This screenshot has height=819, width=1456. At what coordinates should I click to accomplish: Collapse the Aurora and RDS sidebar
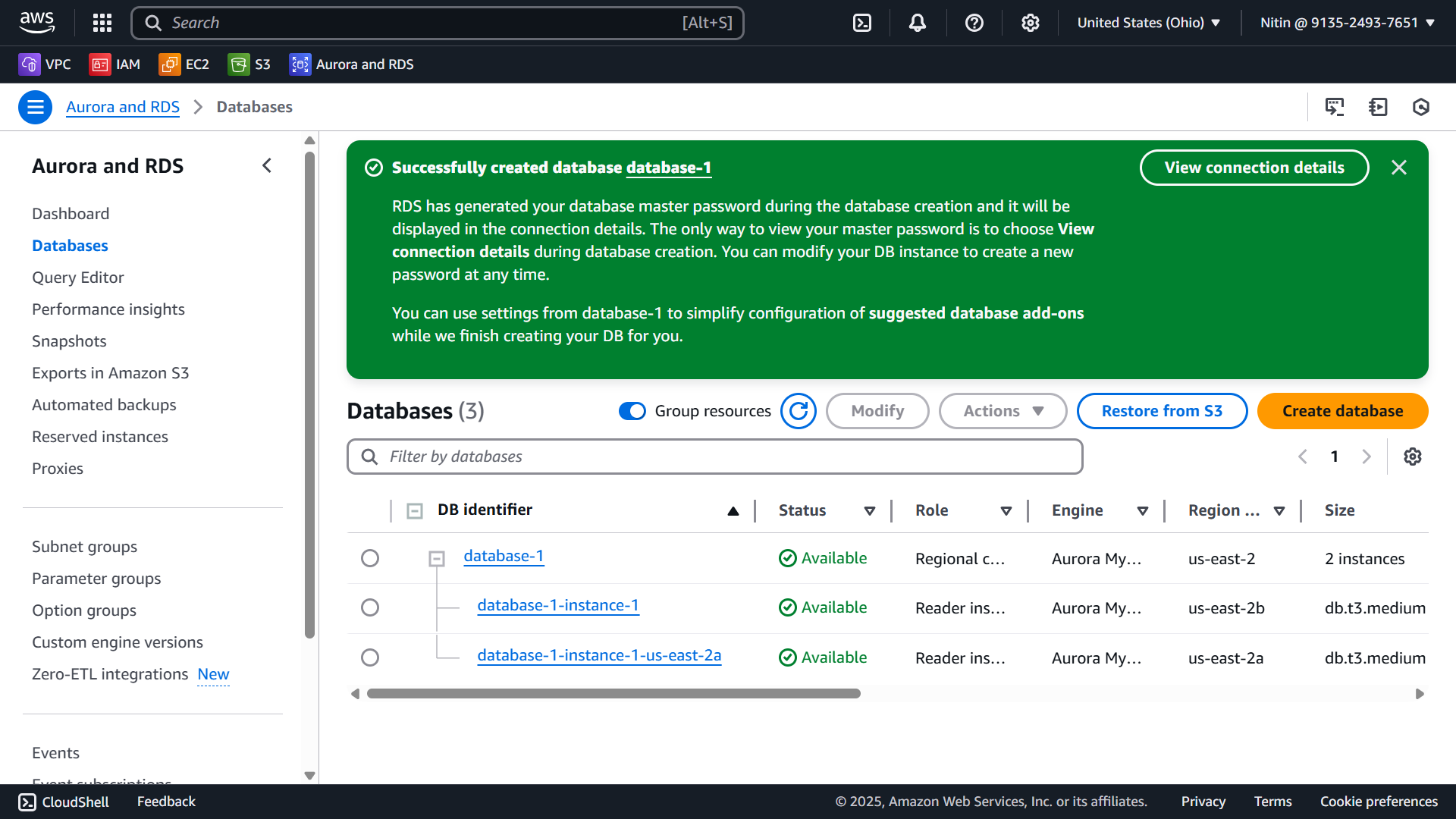click(x=267, y=165)
